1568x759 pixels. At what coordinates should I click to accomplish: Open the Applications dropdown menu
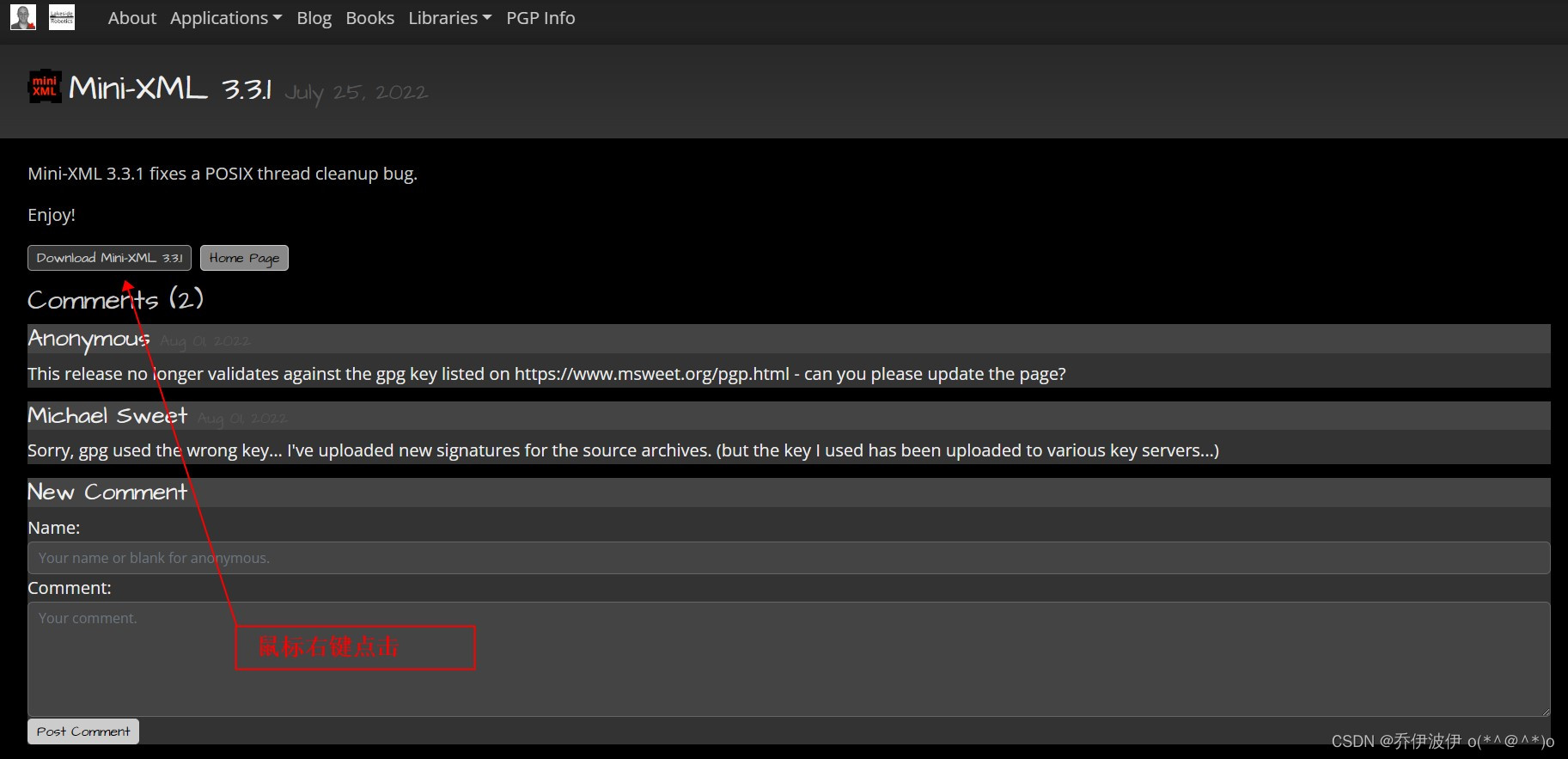click(x=226, y=18)
